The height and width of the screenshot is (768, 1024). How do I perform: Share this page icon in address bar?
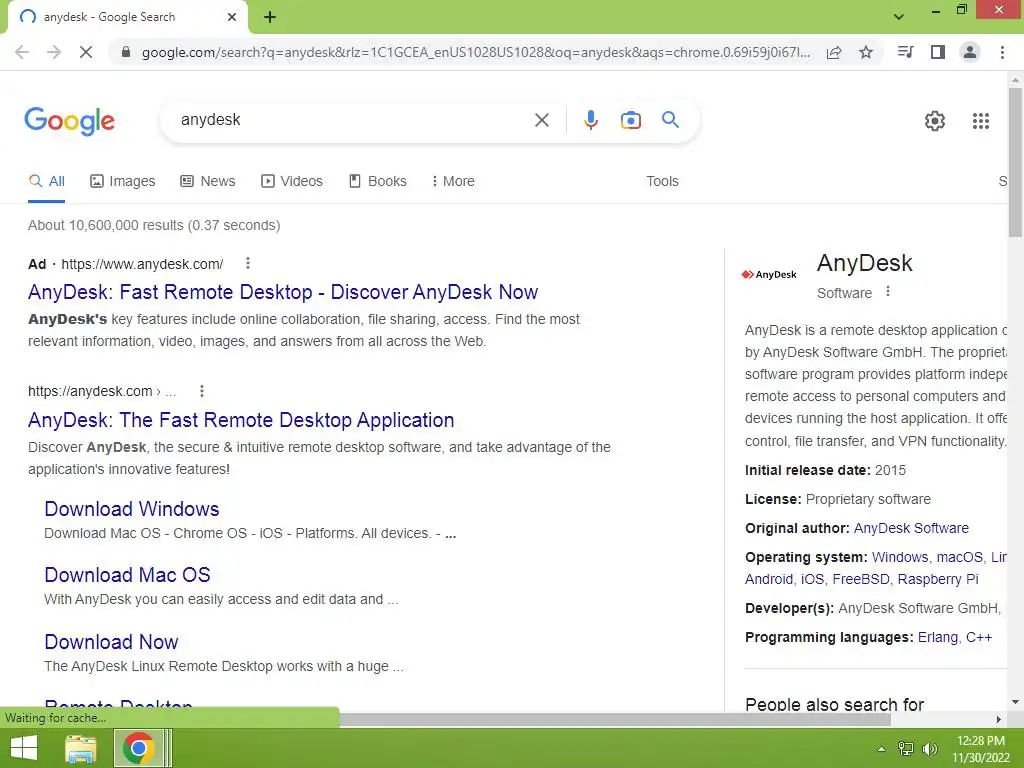834,52
